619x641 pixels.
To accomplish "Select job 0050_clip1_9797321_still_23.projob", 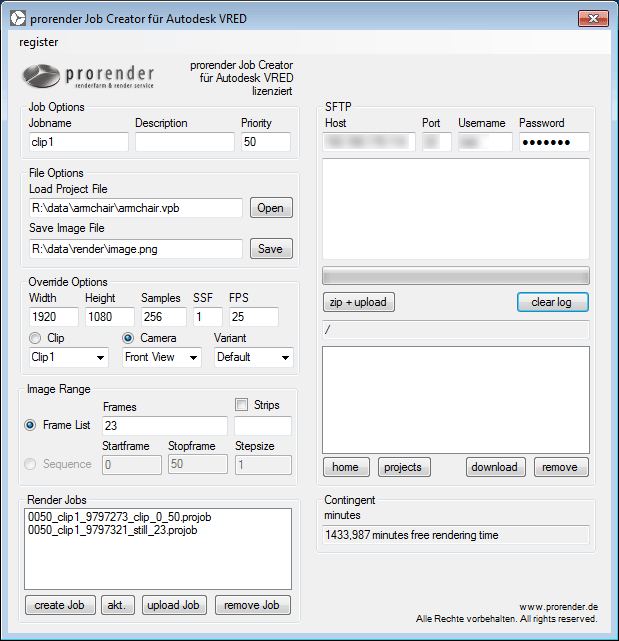I will coord(112,530).
